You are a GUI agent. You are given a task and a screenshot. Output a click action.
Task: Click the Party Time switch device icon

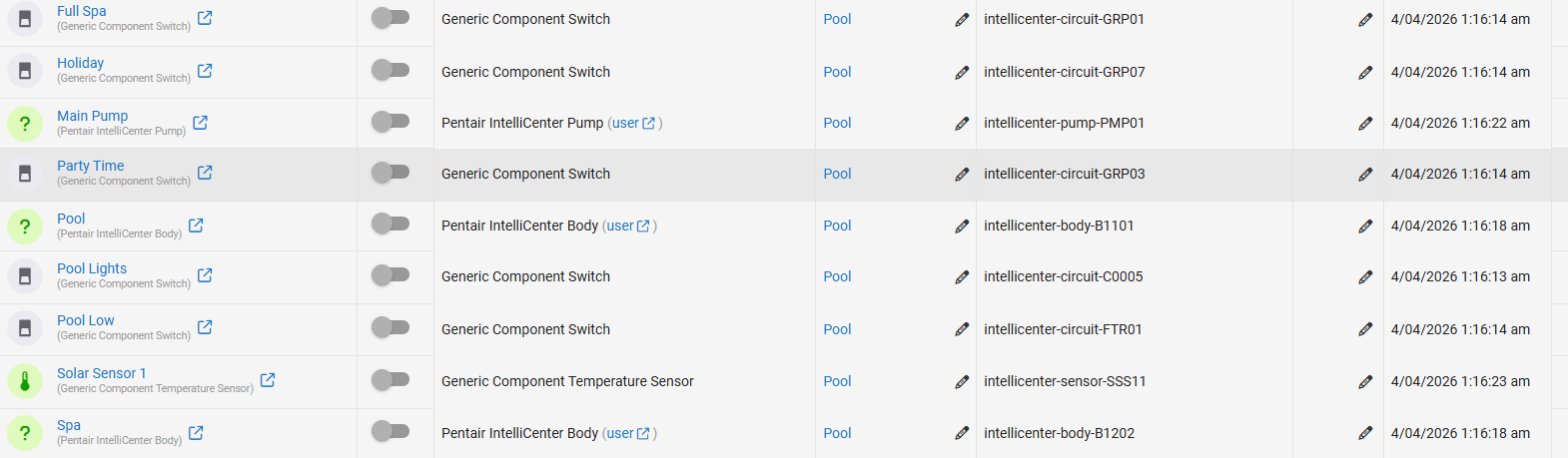[25, 174]
